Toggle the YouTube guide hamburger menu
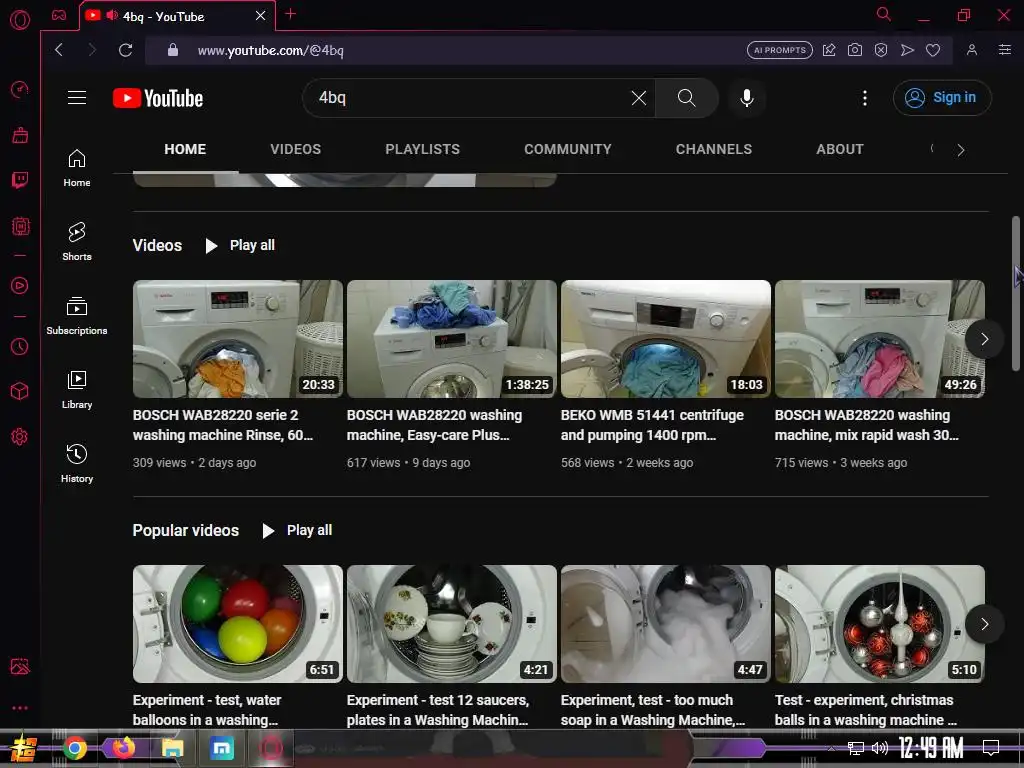The height and width of the screenshot is (768, 1024). click(77, 97)
